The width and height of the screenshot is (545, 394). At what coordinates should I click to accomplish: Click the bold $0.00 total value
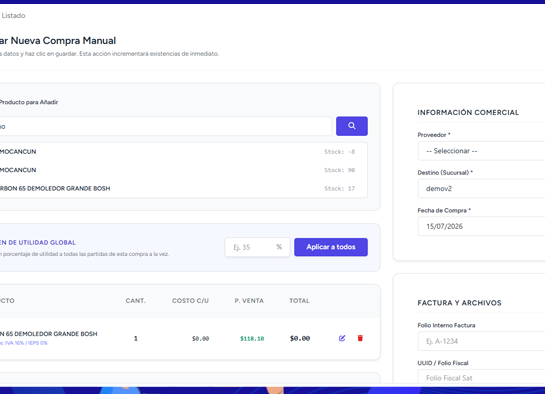click(x=300, y=338)
